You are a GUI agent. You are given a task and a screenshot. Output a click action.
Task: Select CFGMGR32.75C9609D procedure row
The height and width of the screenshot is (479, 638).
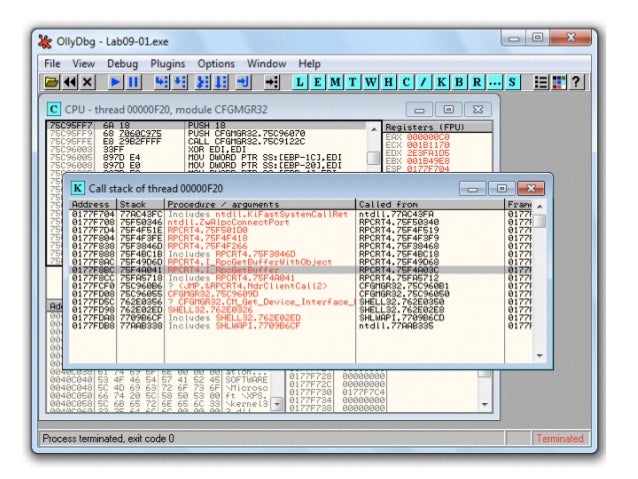pyautogui.click(x=301, y=294)
